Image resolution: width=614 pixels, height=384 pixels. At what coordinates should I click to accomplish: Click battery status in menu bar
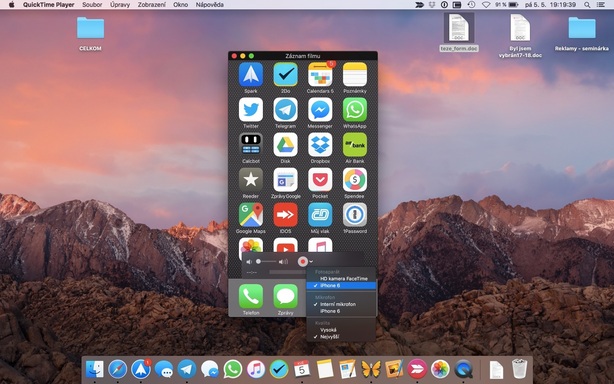click(507, 5)
